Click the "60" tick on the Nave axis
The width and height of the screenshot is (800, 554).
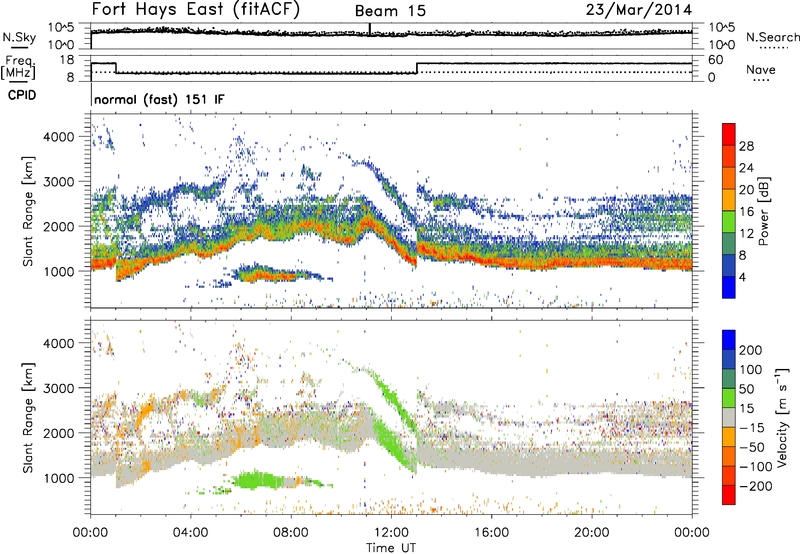[x=716, y=60]
